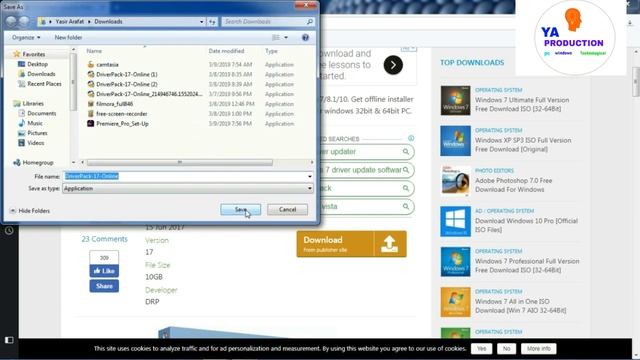
Task: Open the help icon in the dialog
Action: click(x=305, y=38)
